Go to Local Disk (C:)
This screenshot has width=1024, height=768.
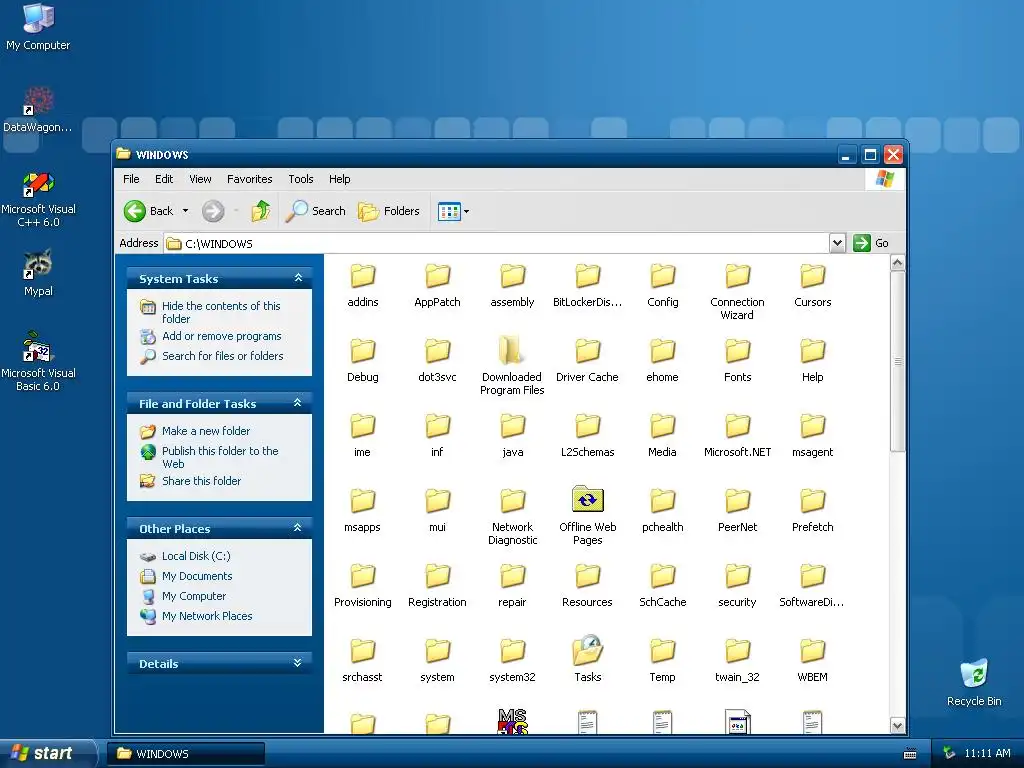click(196, 556)
